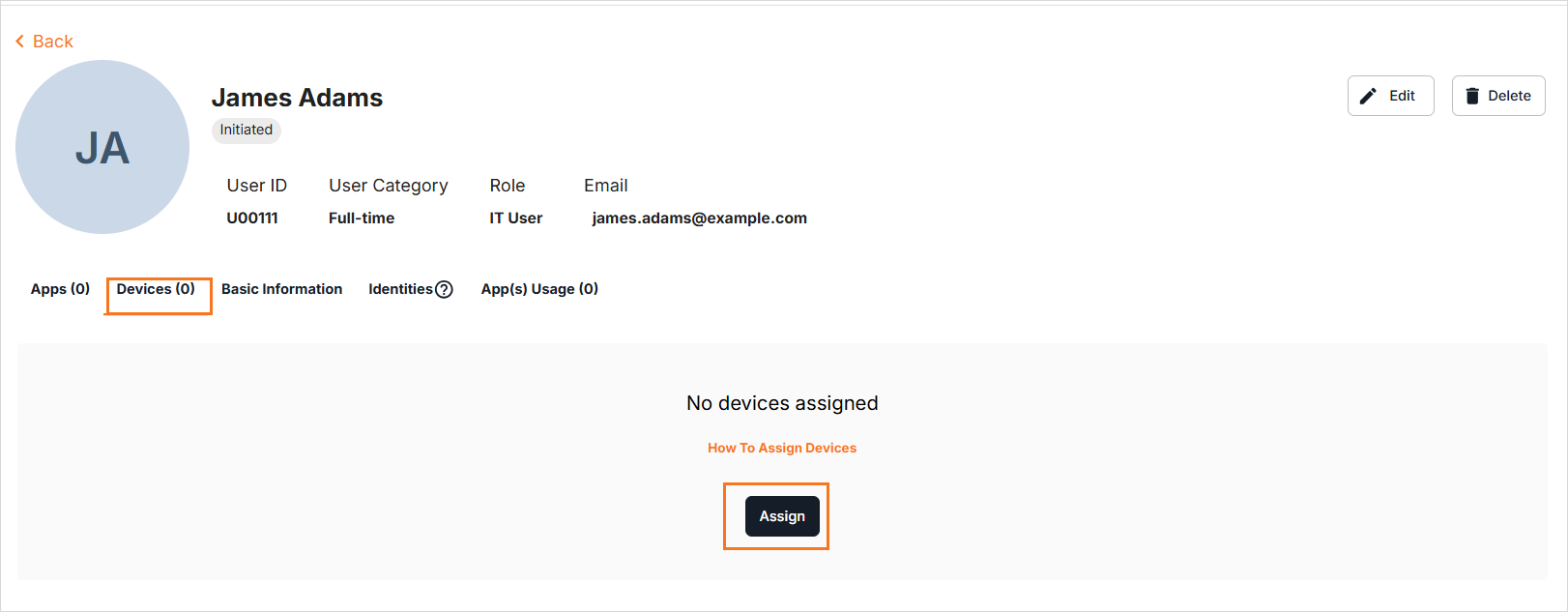Click the JA avatar circle
This screenshot has height=612, width=1568.
pyautogui.click(x=102, y=147)
